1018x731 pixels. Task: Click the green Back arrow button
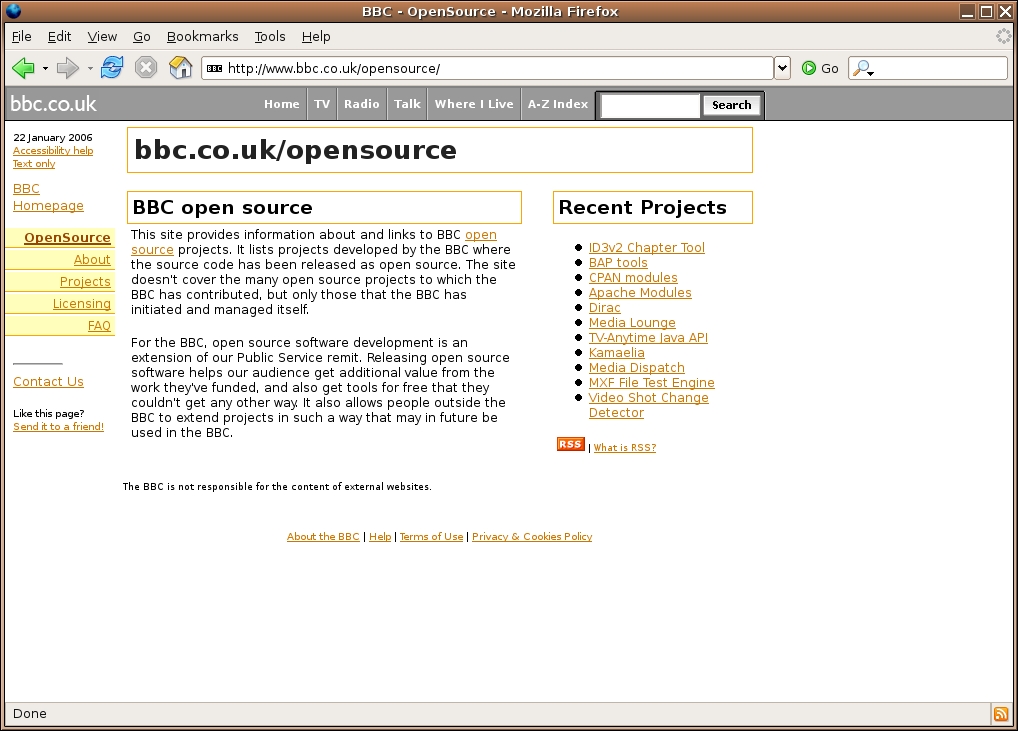[x=23, y=68]
